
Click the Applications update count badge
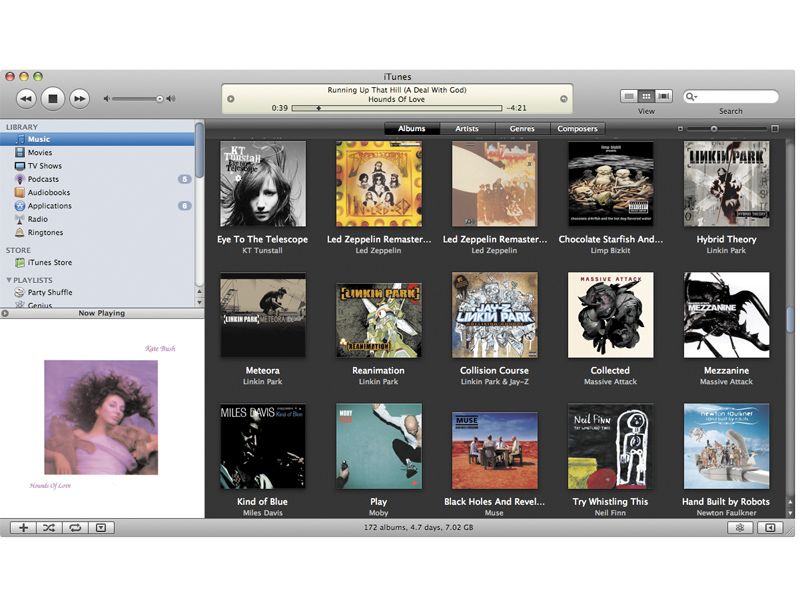pyautogui.click(x=185, y=206)
